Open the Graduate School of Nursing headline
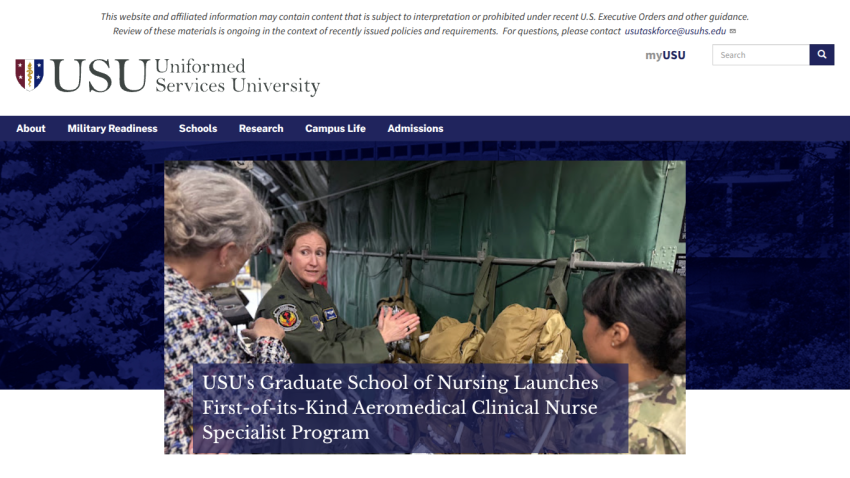The width and height of the screenshot is (850, 478). tap(400, 408)
